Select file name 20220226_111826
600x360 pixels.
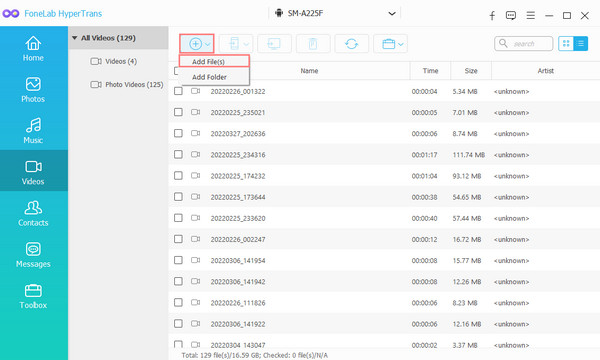238,303
